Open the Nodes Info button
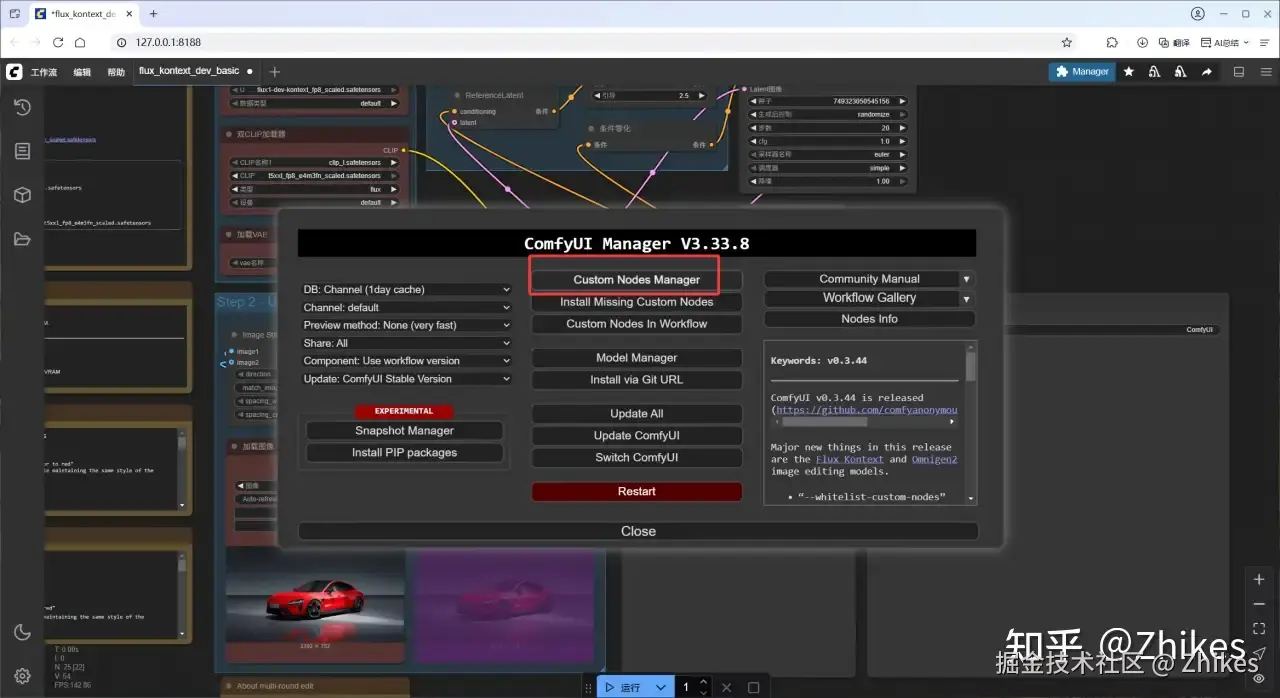This screenshot has height=698, width=1280. (869, 319)
